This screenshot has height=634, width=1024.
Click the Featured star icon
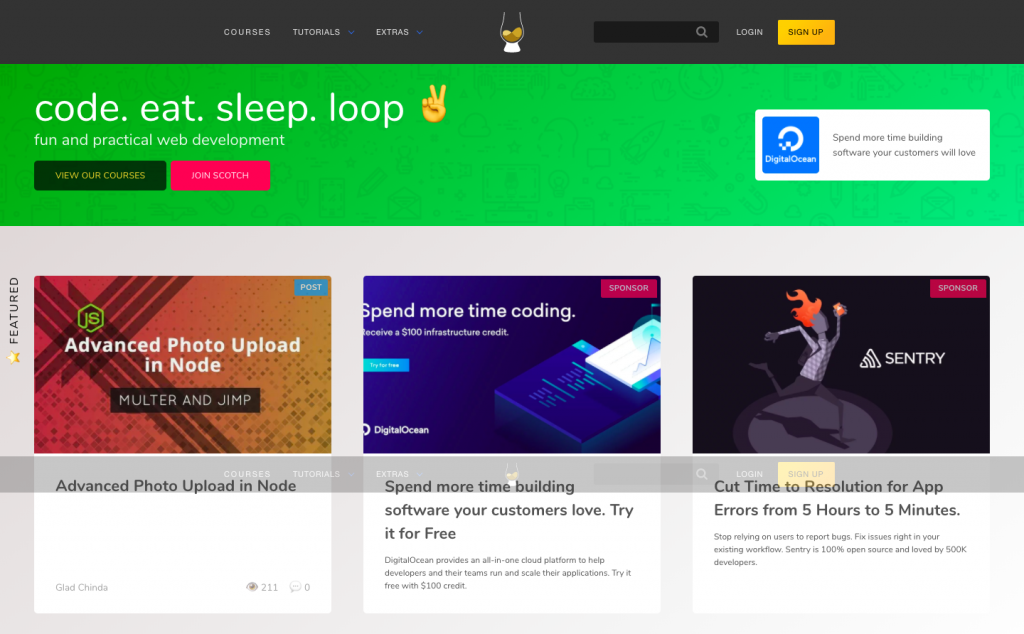click(x=14, y=357)
